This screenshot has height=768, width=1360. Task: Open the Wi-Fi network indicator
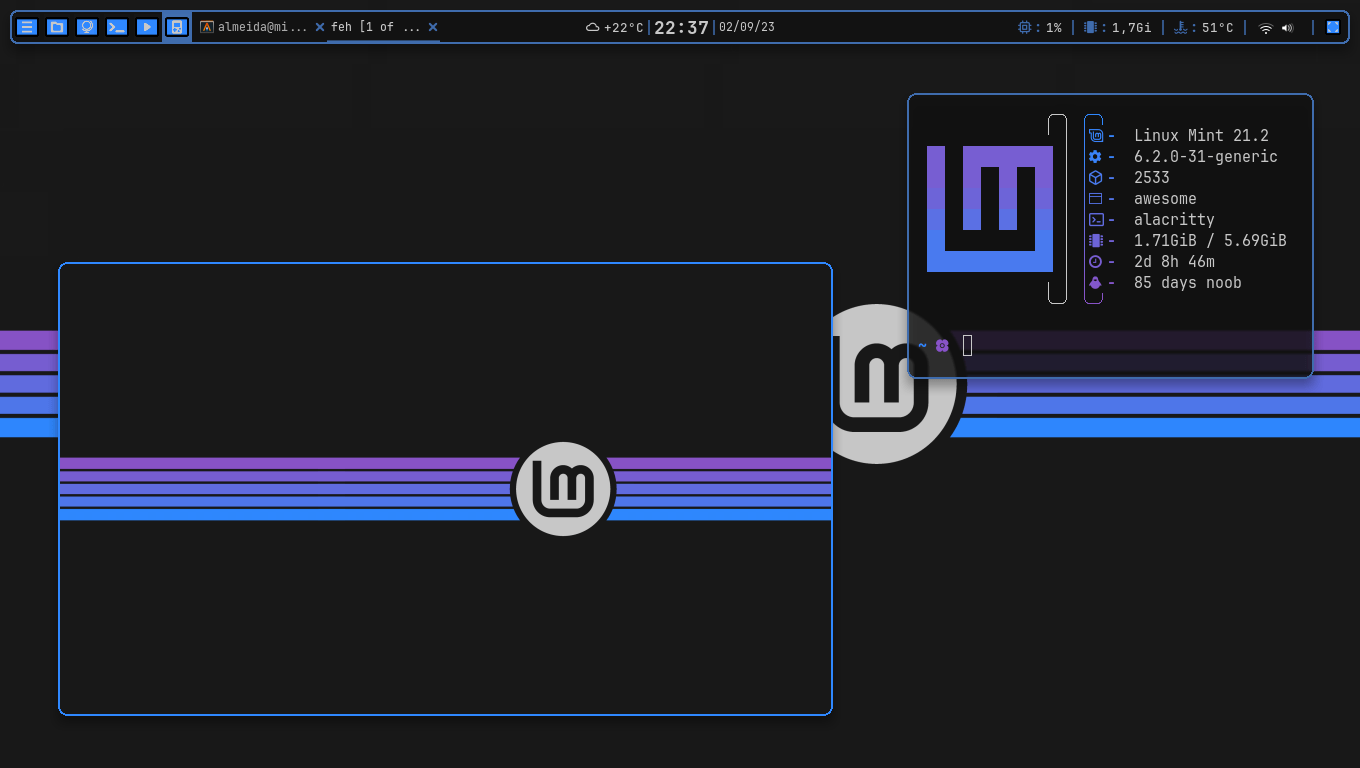coord(1266,28)
